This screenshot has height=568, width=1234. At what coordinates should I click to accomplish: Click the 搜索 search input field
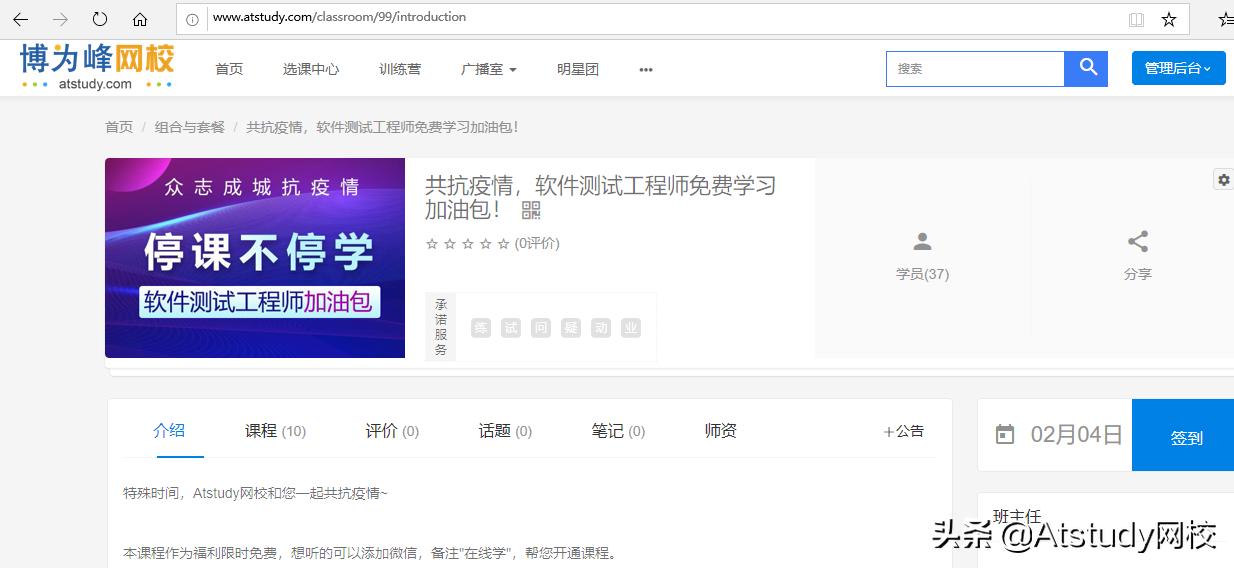pos(975,69)
